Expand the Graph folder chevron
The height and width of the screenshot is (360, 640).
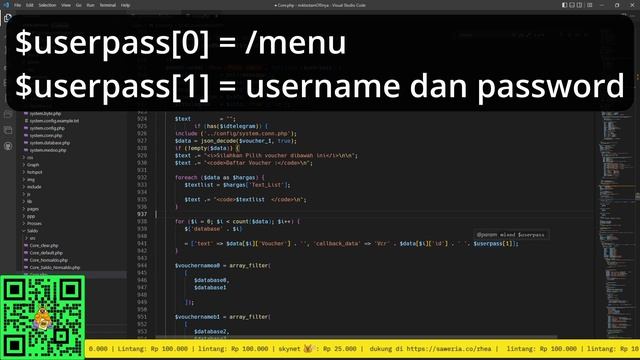click(x=24, y=165)
